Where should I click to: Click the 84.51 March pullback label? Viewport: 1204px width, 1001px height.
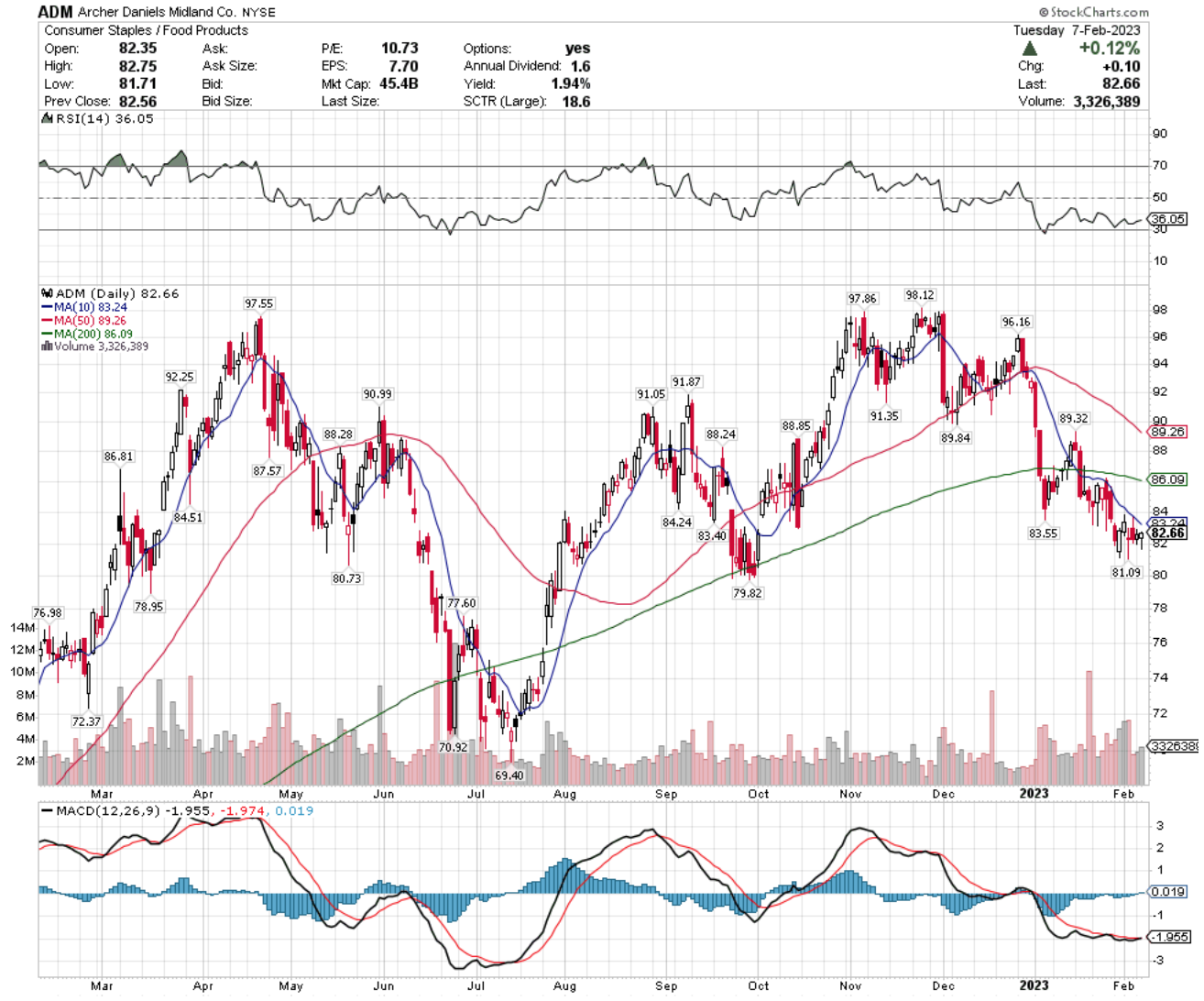[x=188, y=517]
